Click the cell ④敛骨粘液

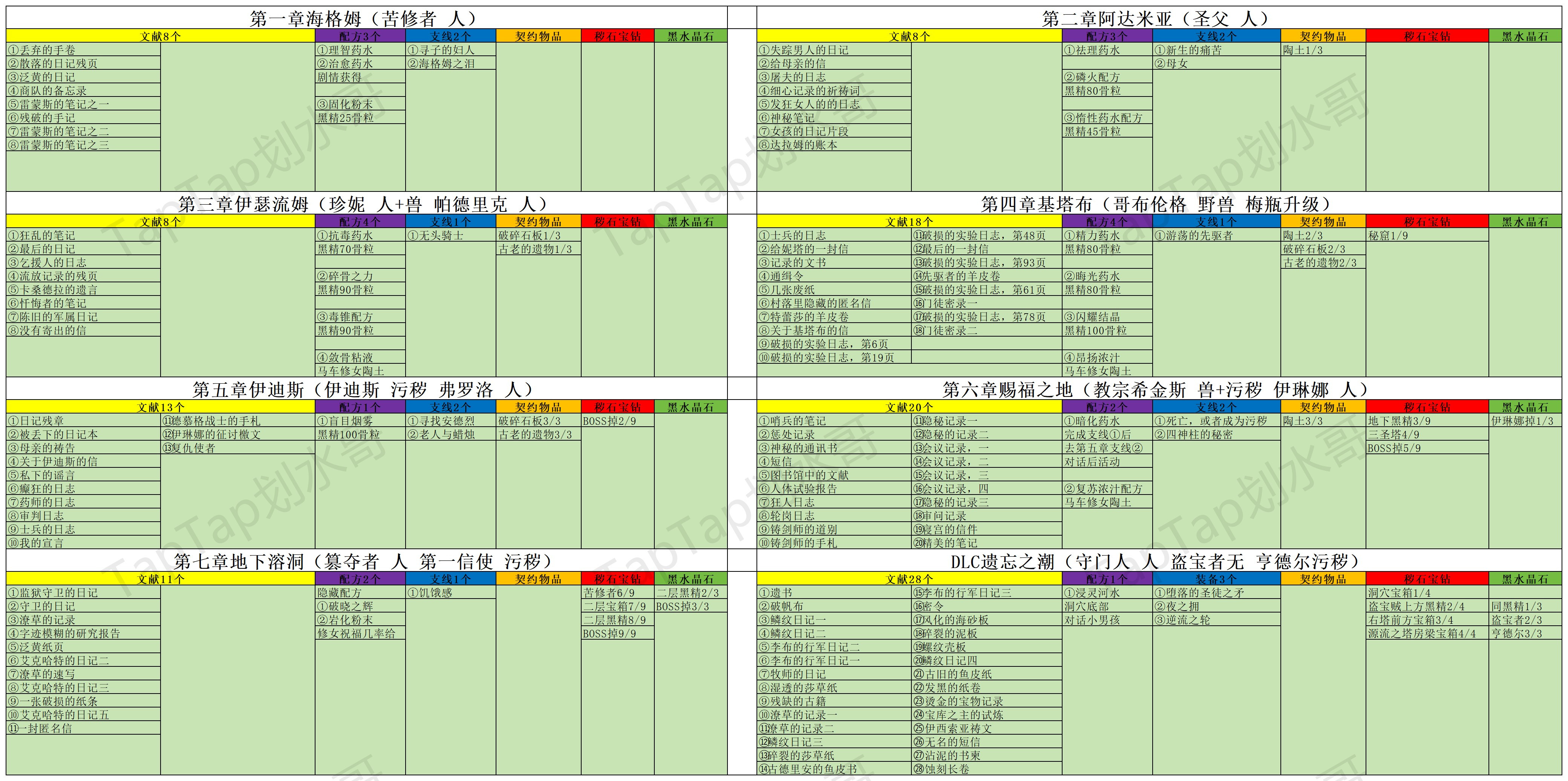360,357
